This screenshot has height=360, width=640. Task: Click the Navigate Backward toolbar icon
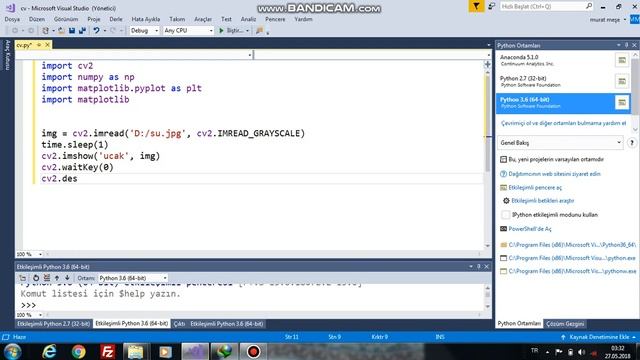click(x=15, y=31)
